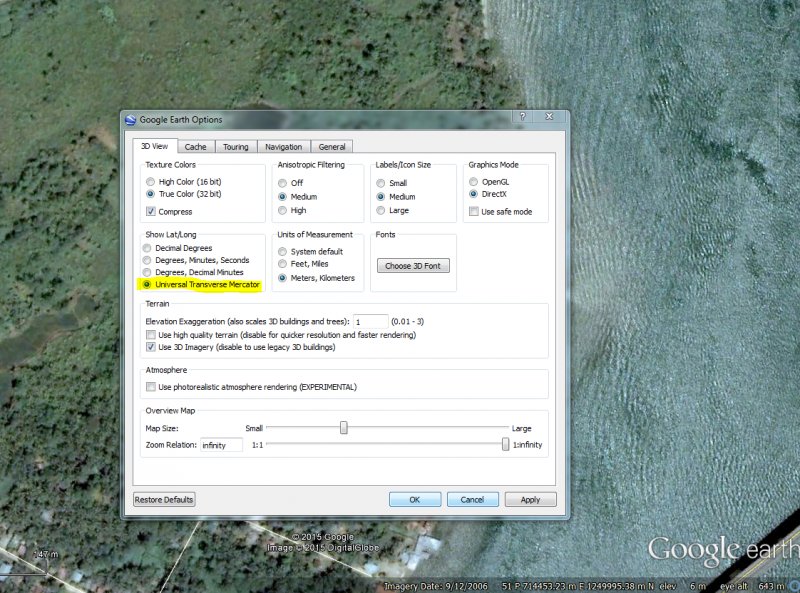Click the Zoom Relation slider handle
Viewport: 800px width, 593px height.
coord(505,444)
